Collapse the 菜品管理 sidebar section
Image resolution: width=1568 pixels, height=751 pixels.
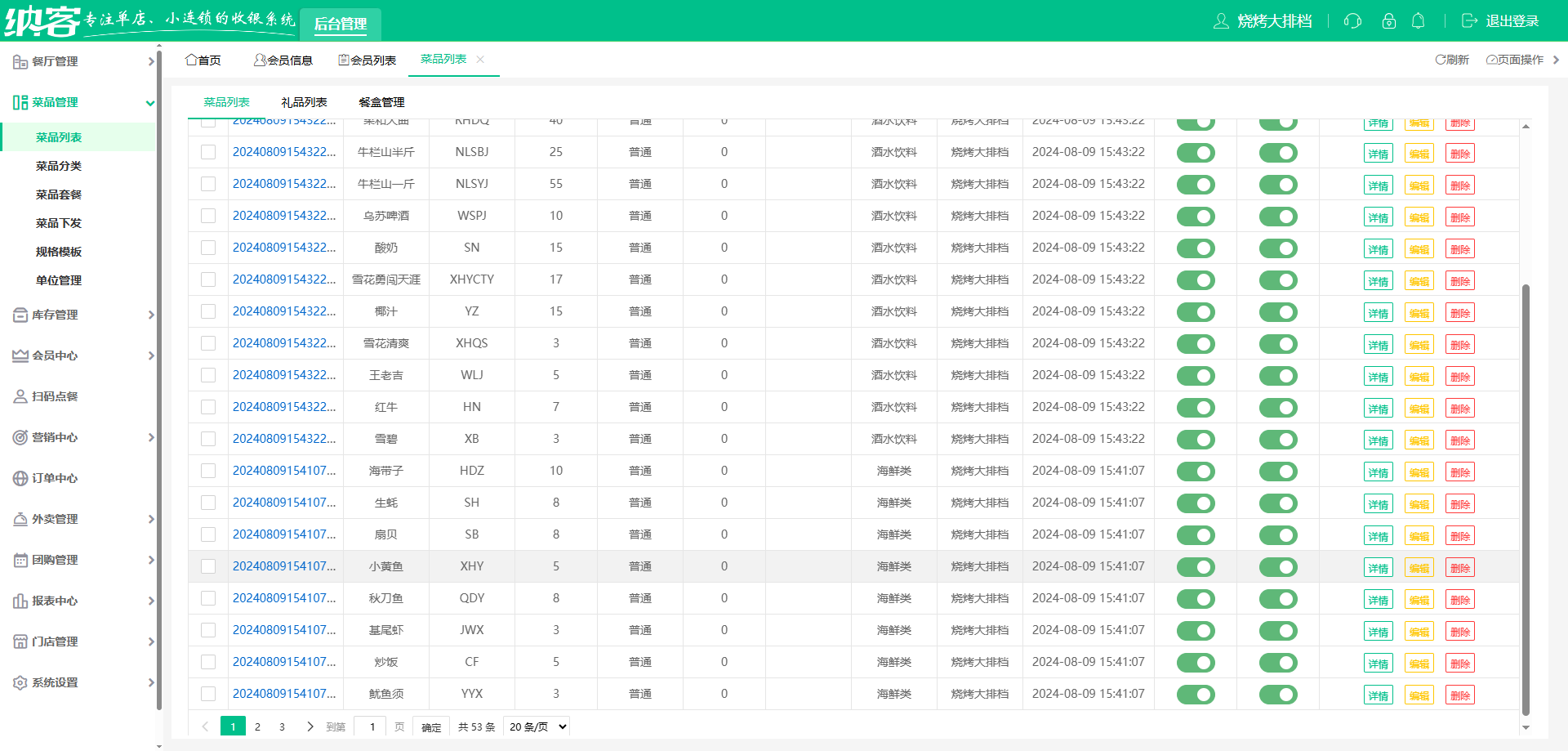[150, 103]
